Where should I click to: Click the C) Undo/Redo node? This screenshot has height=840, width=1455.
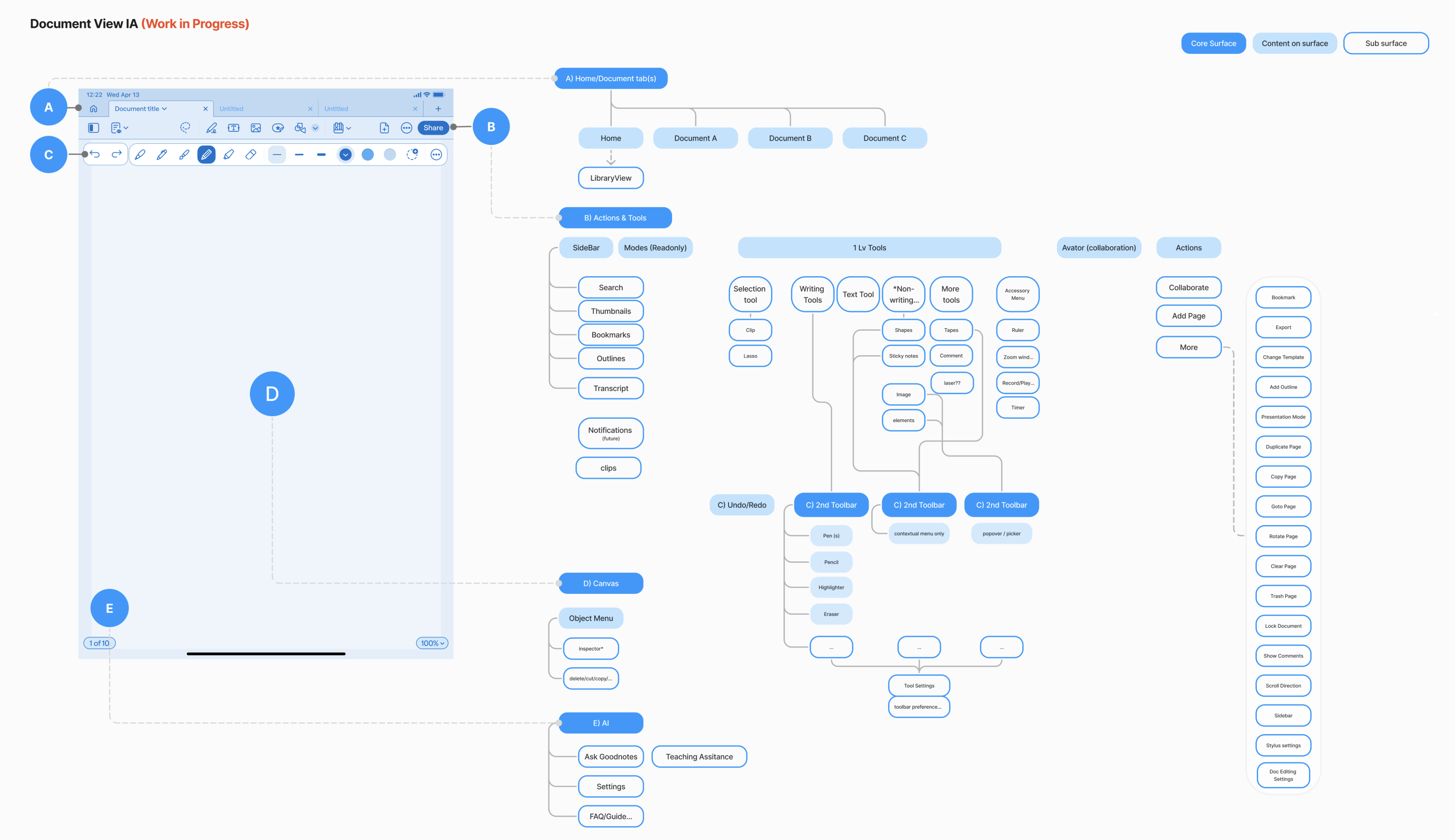click(x=742, y=505)
